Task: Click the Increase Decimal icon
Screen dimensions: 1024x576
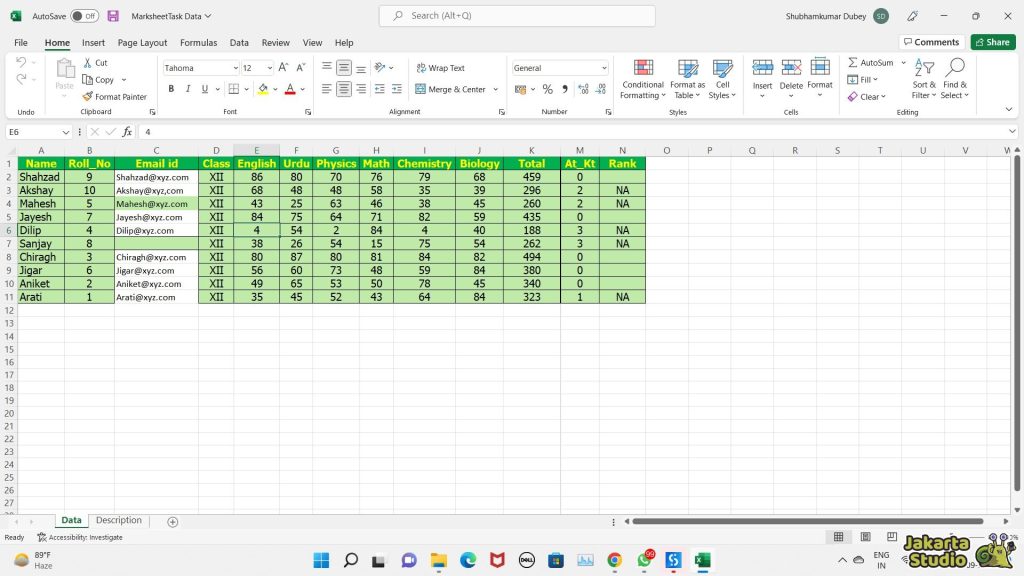Action: pos(583,89)
